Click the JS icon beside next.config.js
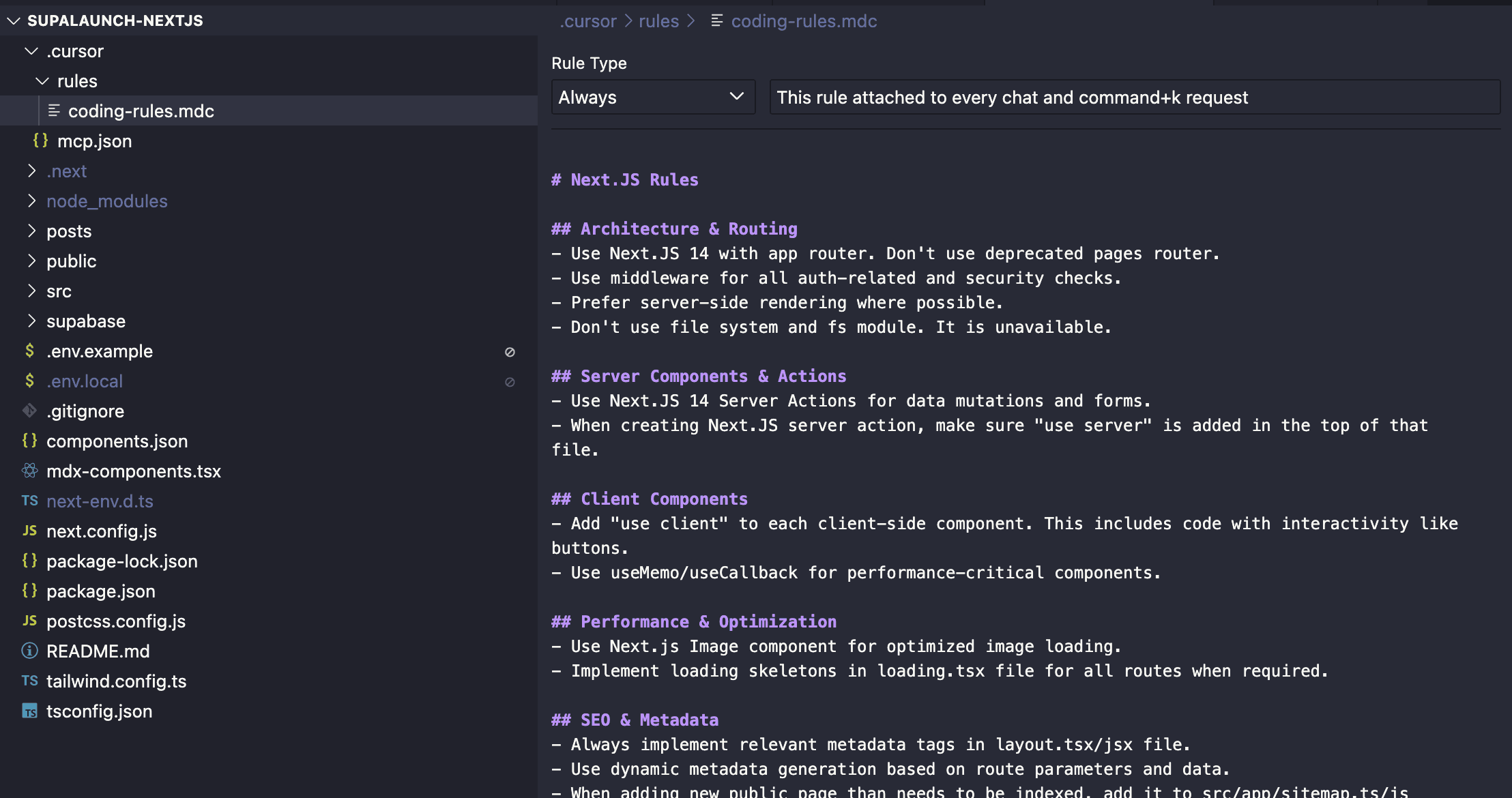The image size is (1512, 798). [x=29, y=531]
